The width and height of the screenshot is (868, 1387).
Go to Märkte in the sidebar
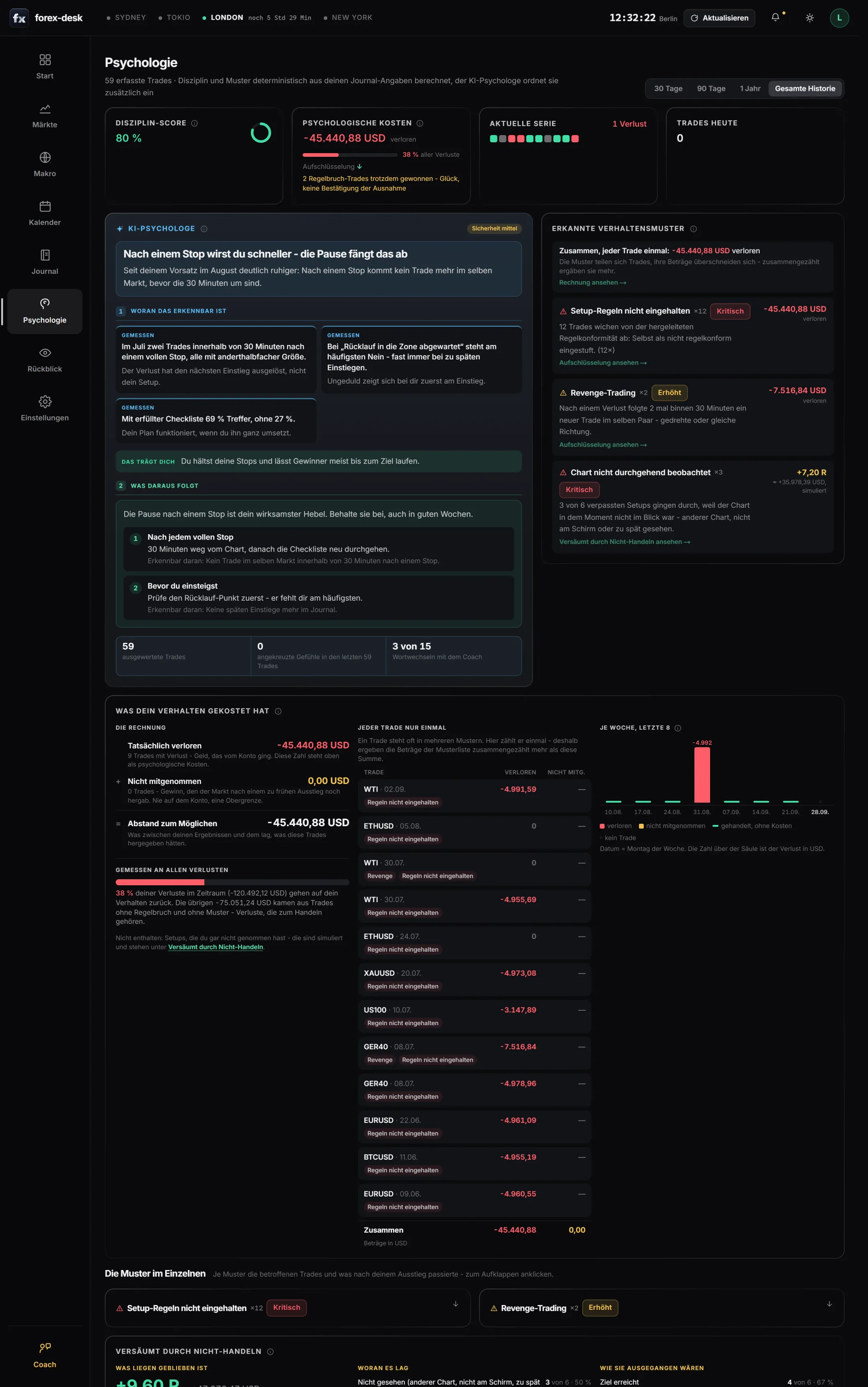tap(45, 115)
